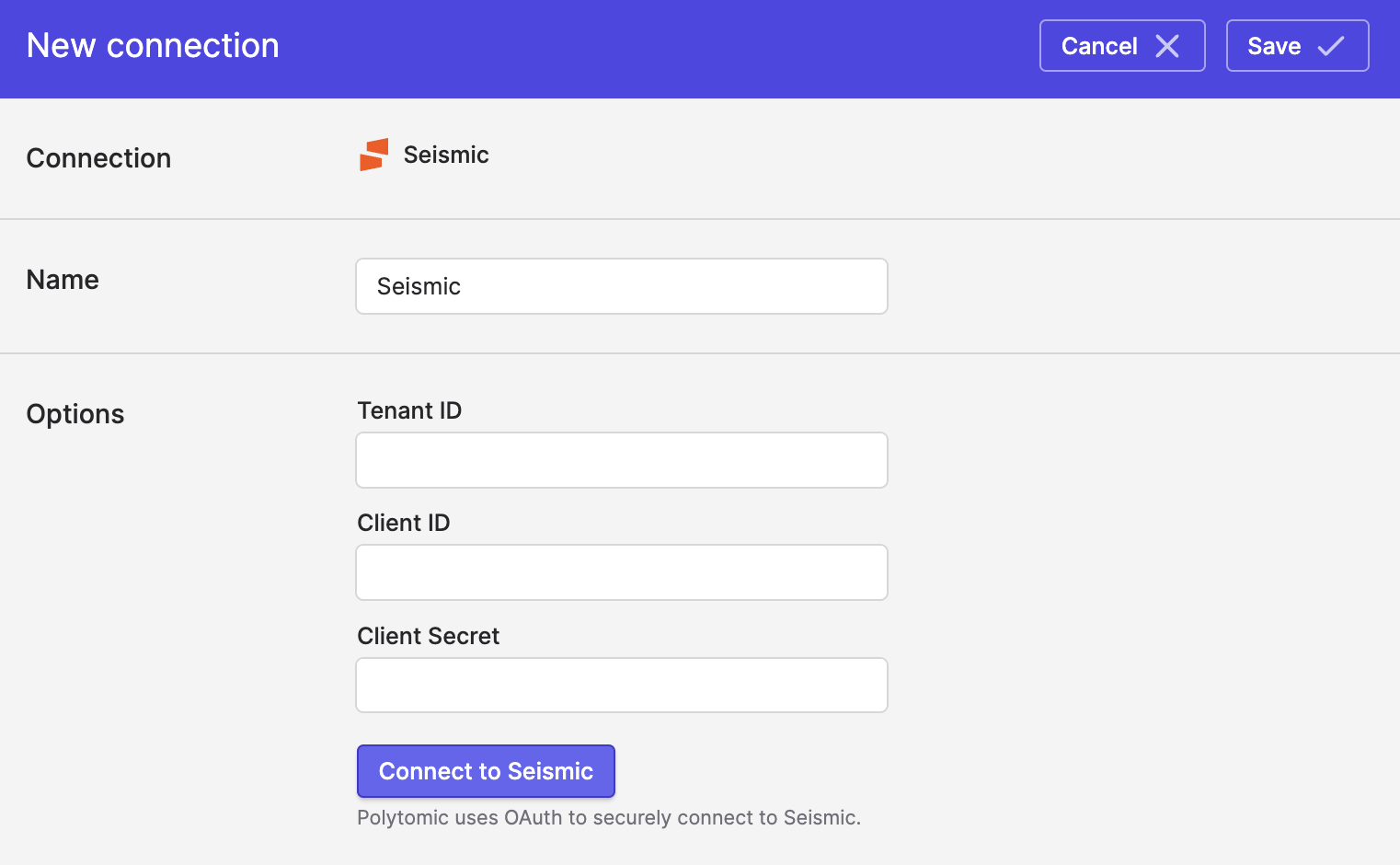Click the Client Secret field label
Viewport: 1400px width, 865px height.
point(429,636)
